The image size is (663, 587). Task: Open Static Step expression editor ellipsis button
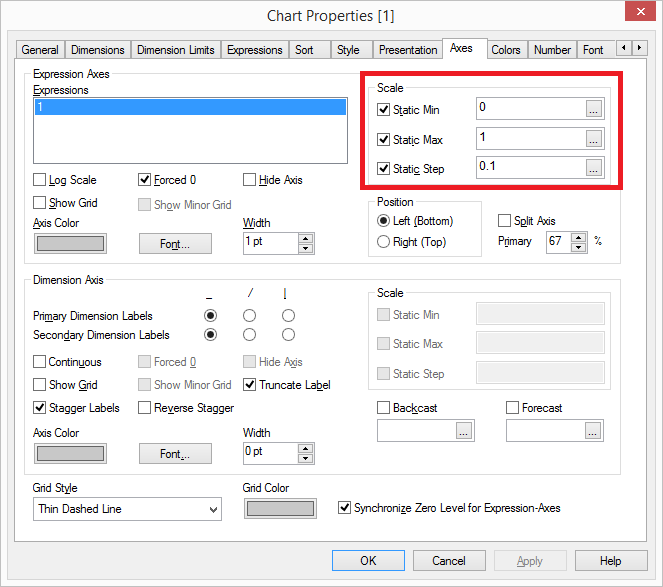coord(594,168)
